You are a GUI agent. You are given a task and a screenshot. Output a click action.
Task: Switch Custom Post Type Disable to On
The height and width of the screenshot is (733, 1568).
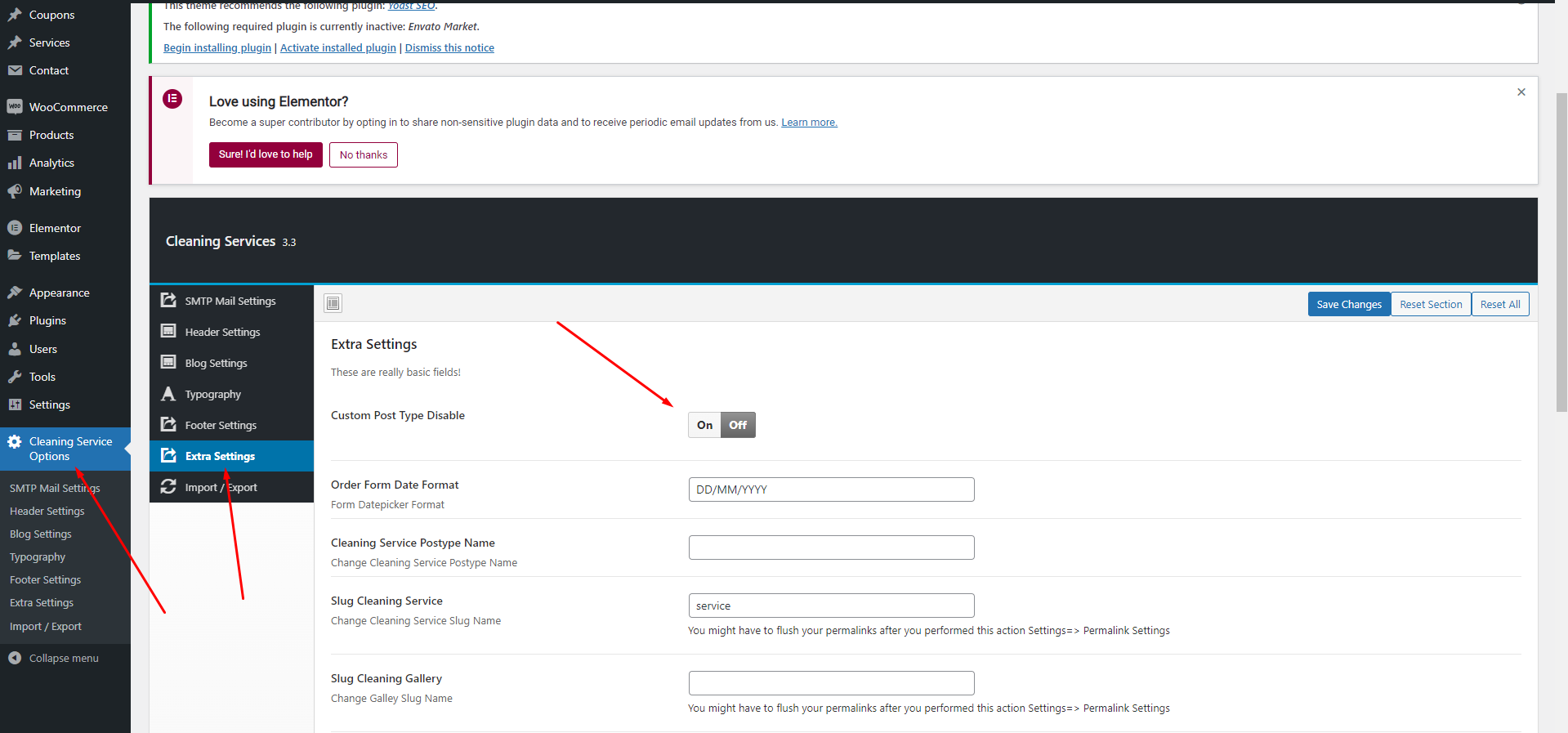(704, 425)
